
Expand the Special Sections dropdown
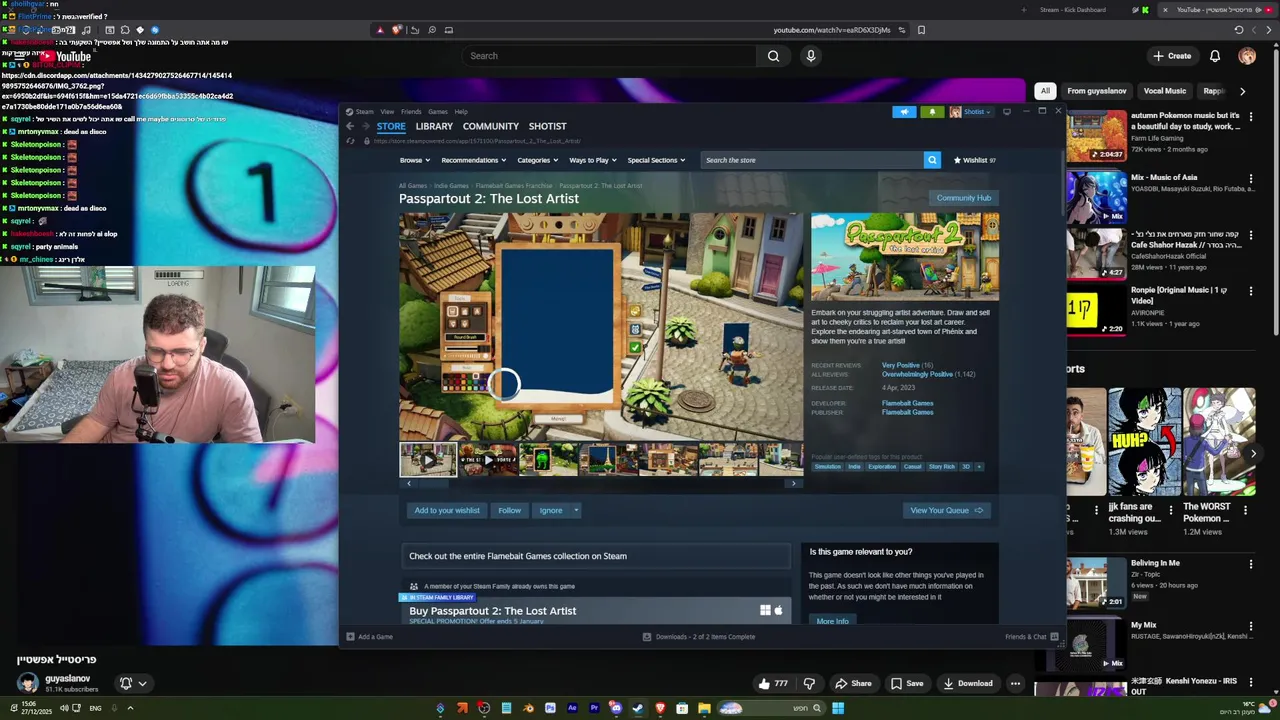[656, 160]
